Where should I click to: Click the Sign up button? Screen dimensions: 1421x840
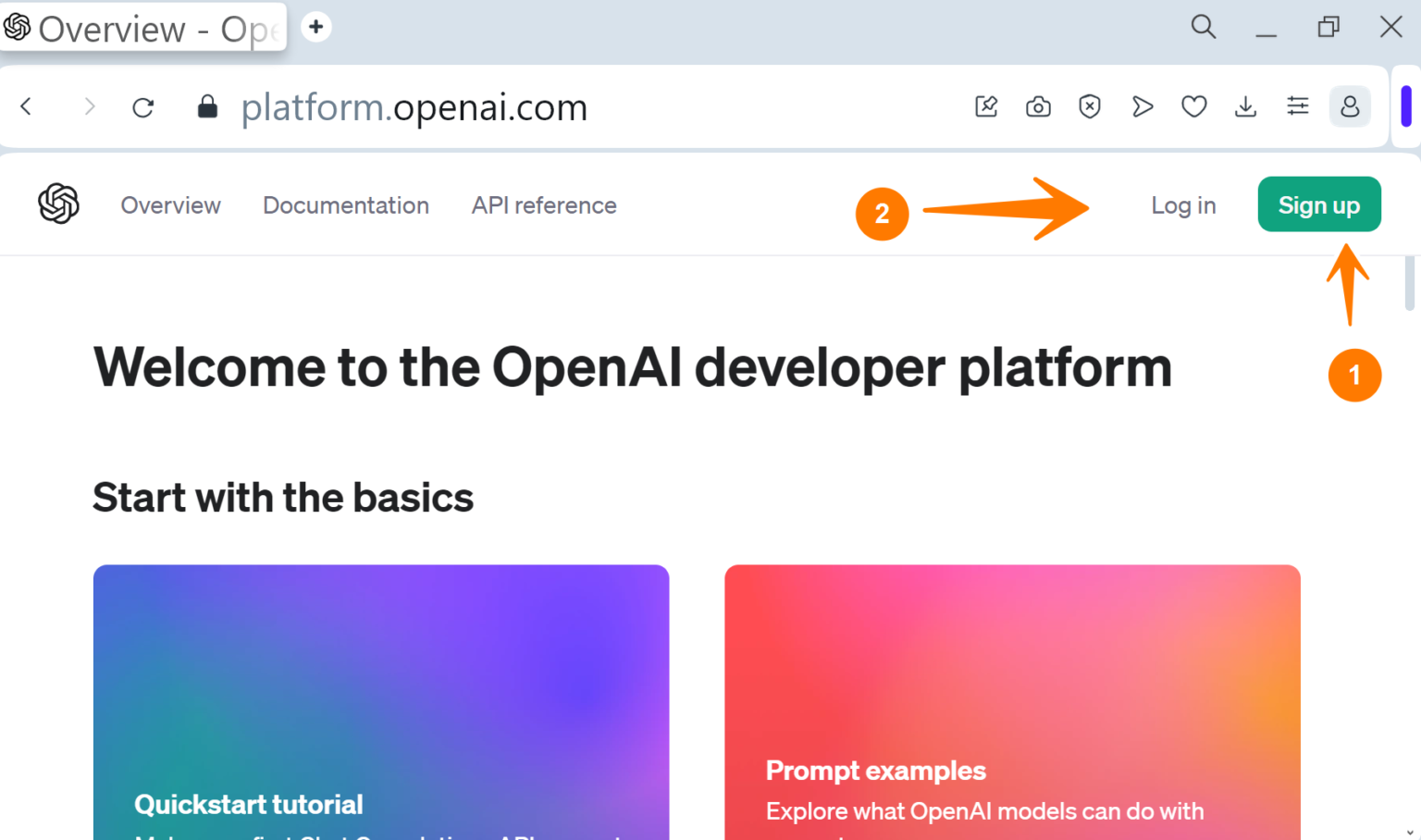tap(1319, 204)
